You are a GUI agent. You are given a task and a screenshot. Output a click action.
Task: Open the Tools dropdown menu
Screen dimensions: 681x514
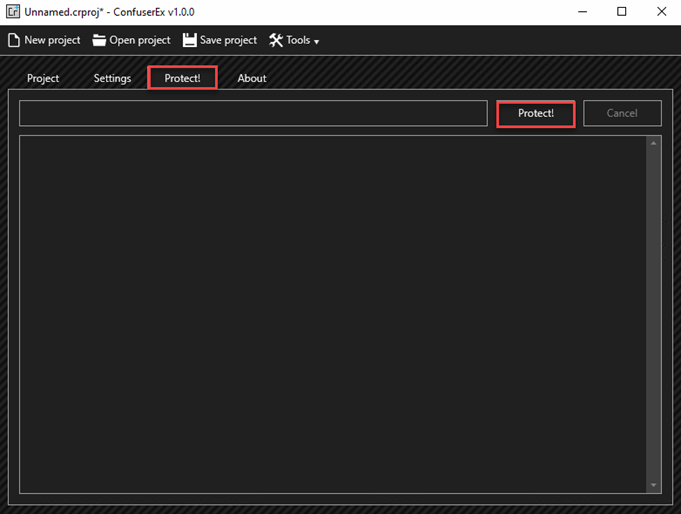[x=294, y=40]
